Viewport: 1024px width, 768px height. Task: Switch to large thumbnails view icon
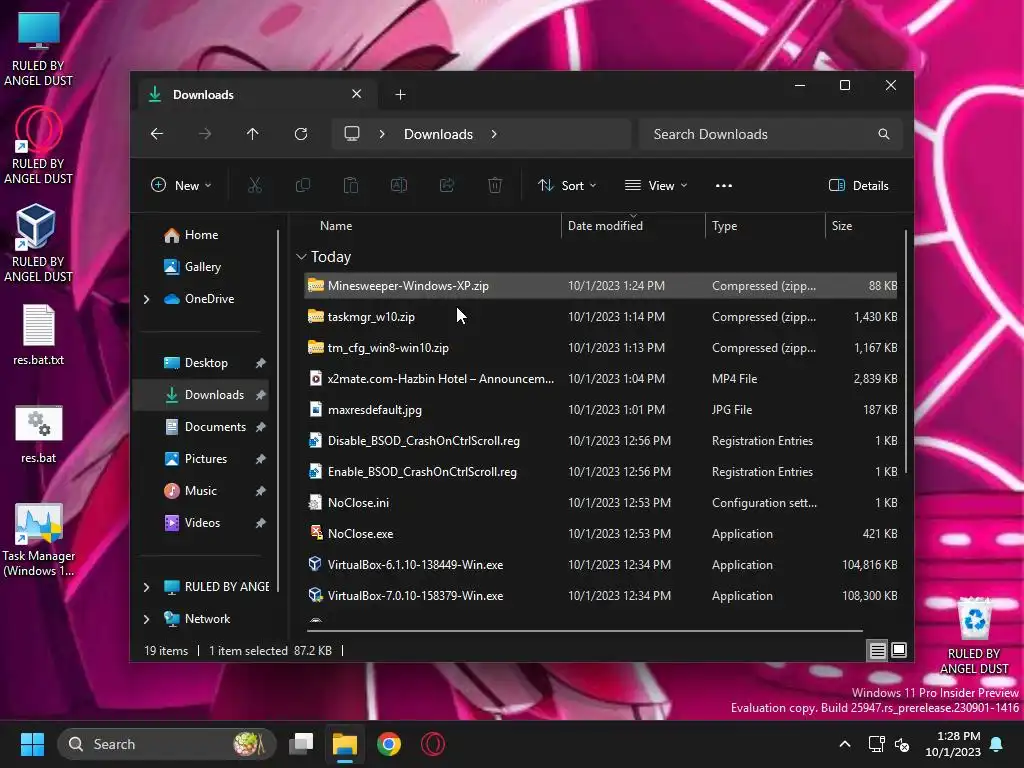pos(899,650)
